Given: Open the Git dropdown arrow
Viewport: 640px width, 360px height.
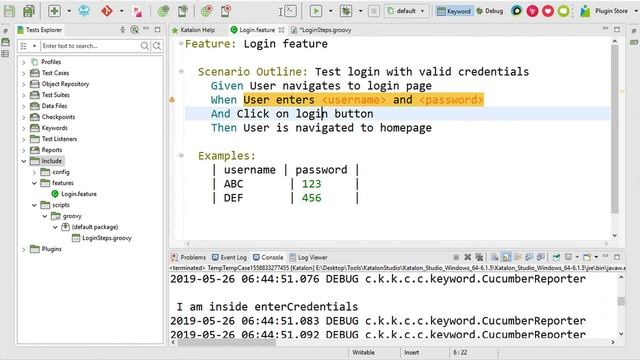Looking at the screenshot, I should 121,11.
